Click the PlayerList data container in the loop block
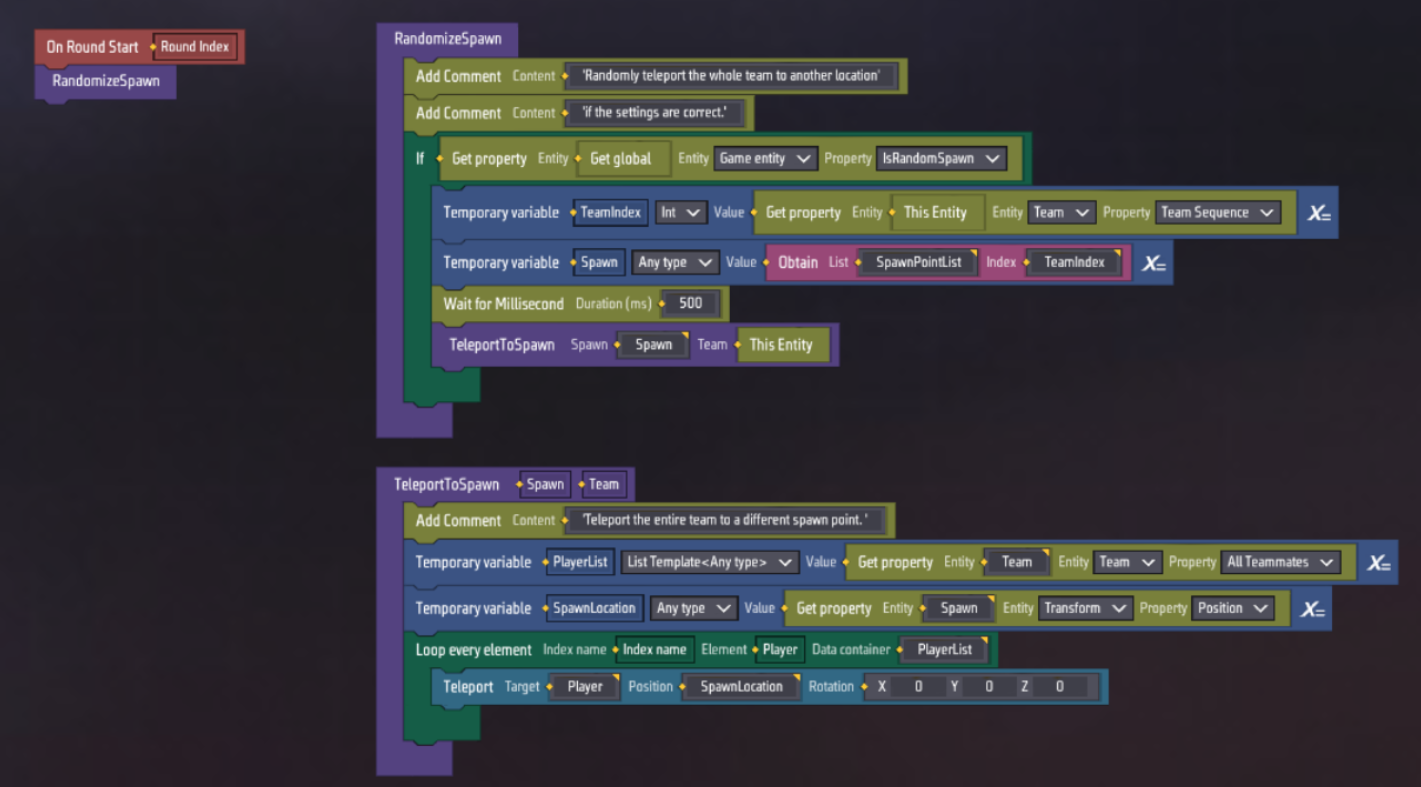 (944, 650)
